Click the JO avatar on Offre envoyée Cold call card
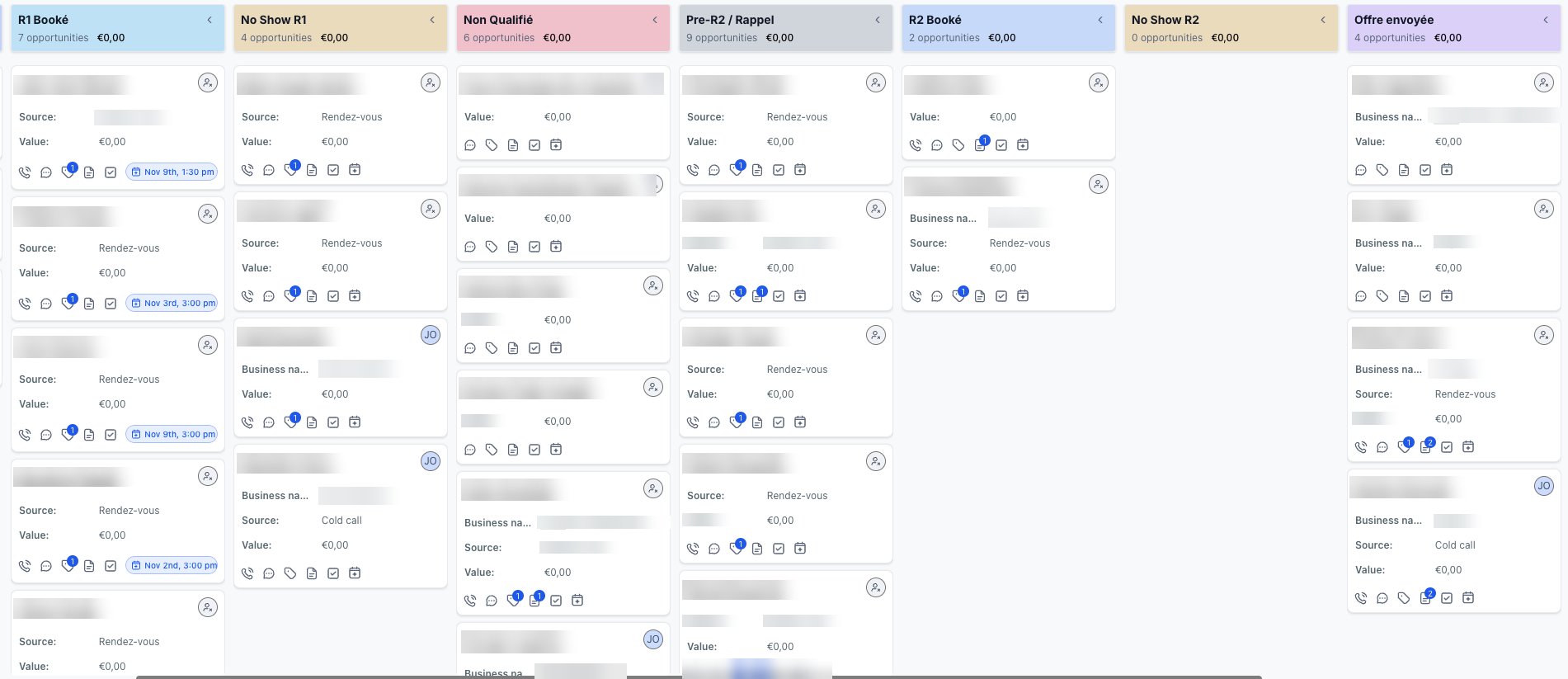The image size is (1568, 679). pos(1544,486)
